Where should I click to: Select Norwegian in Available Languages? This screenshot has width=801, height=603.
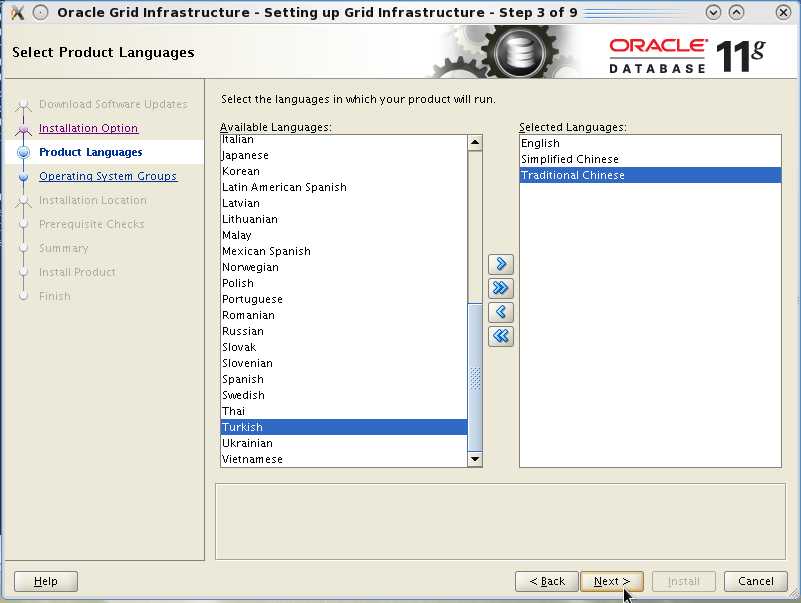point(344,267)
